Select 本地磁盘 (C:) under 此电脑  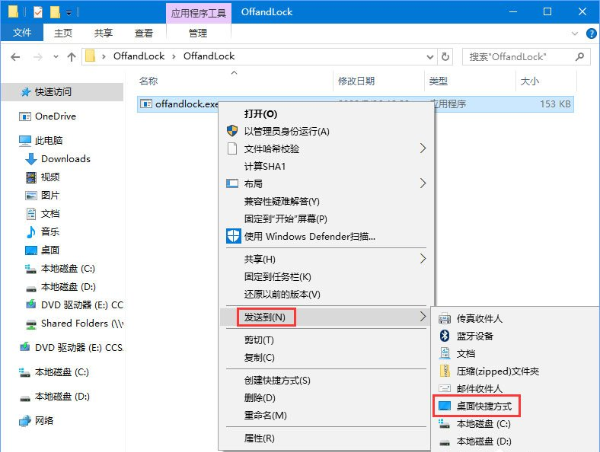68,269
